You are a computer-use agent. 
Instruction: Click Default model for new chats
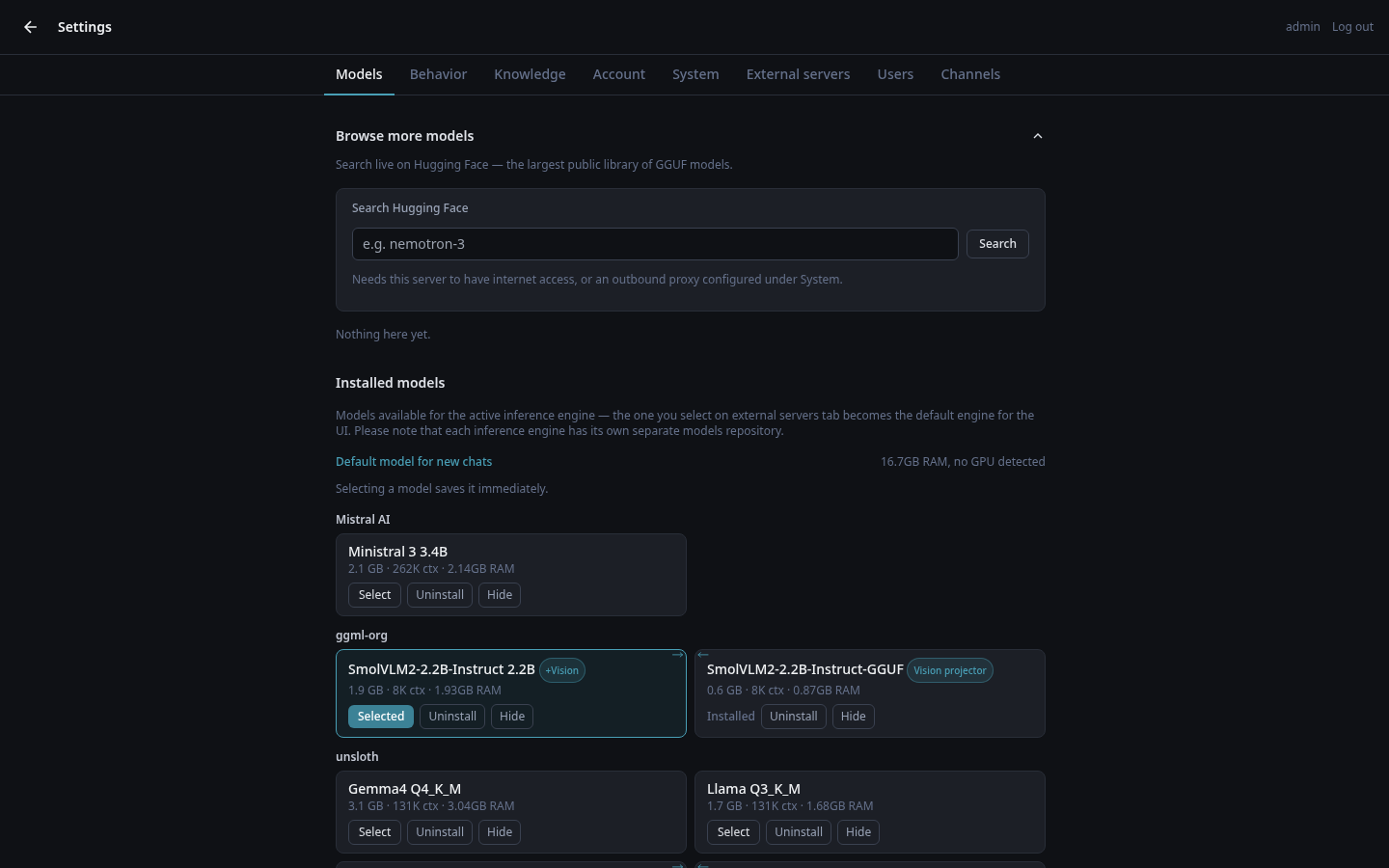point(414,462)
